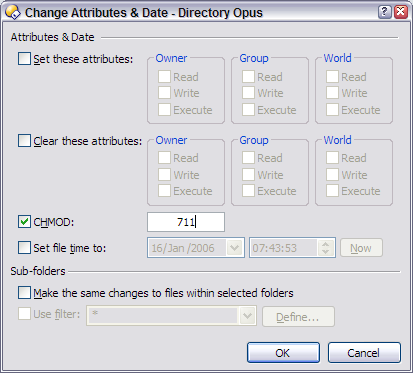This screenshot has height=373, width=413.
Task: Click the Cancel button
Action: pos(364,353)
